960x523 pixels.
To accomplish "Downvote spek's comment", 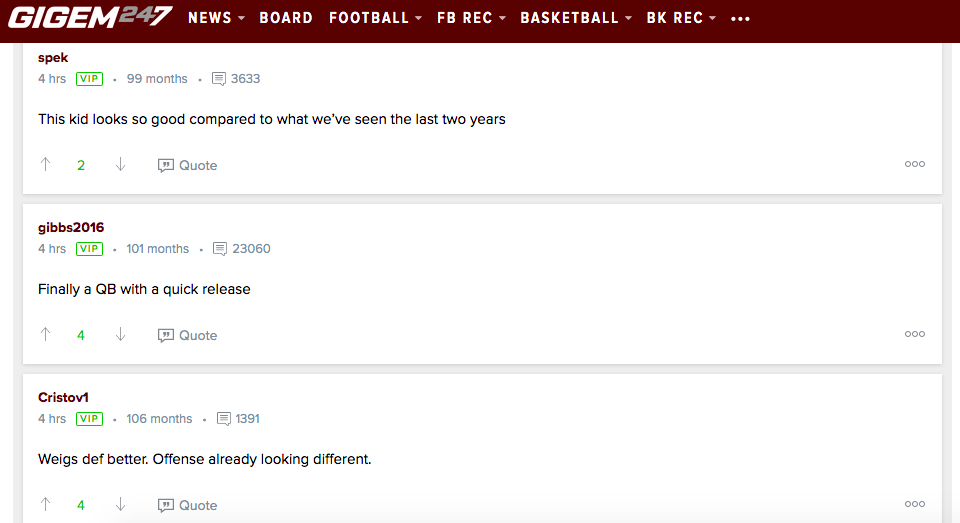I will tap(121, 165).
